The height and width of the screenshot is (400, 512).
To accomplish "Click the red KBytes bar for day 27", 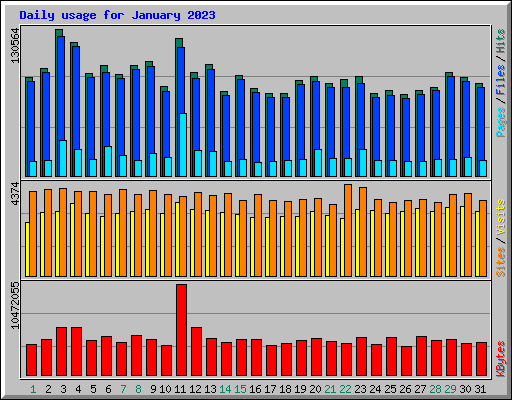I will pos(421,356).
